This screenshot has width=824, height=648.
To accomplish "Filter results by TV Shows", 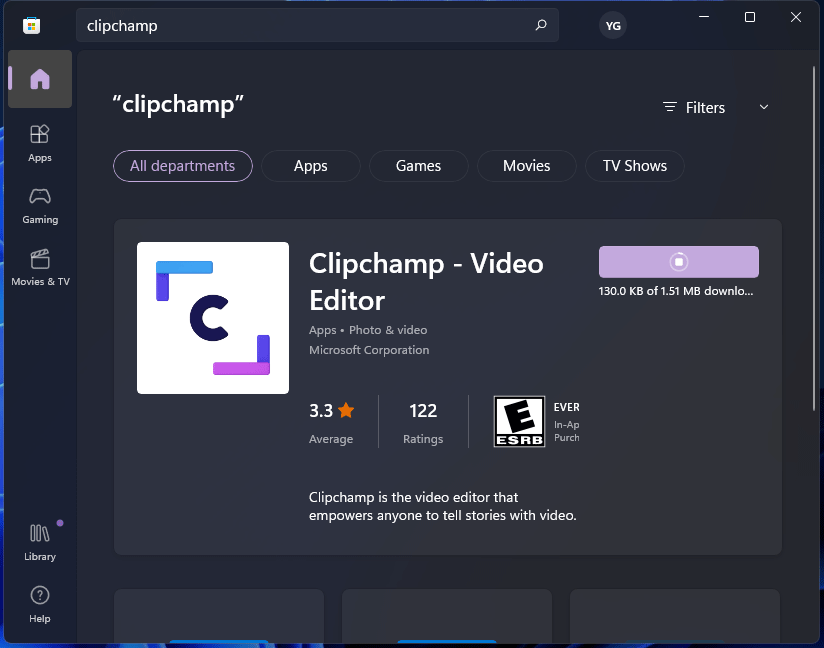I will click(634, 166).
